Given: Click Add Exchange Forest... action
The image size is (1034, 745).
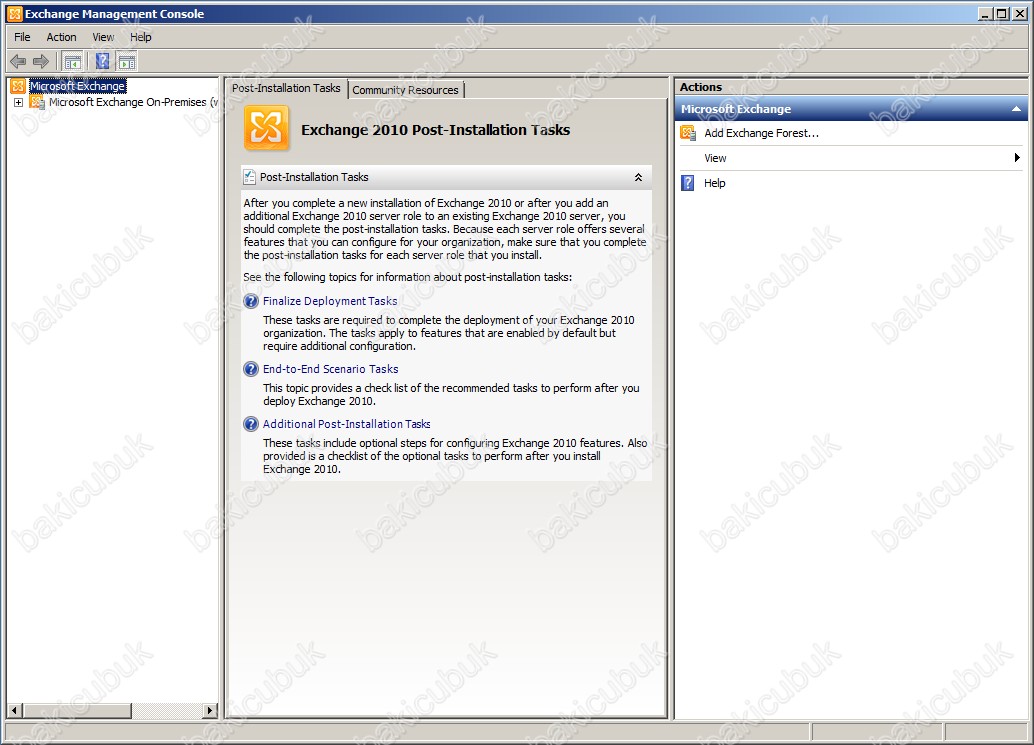Looking at the screenshot, I should (x=762, y=133).
